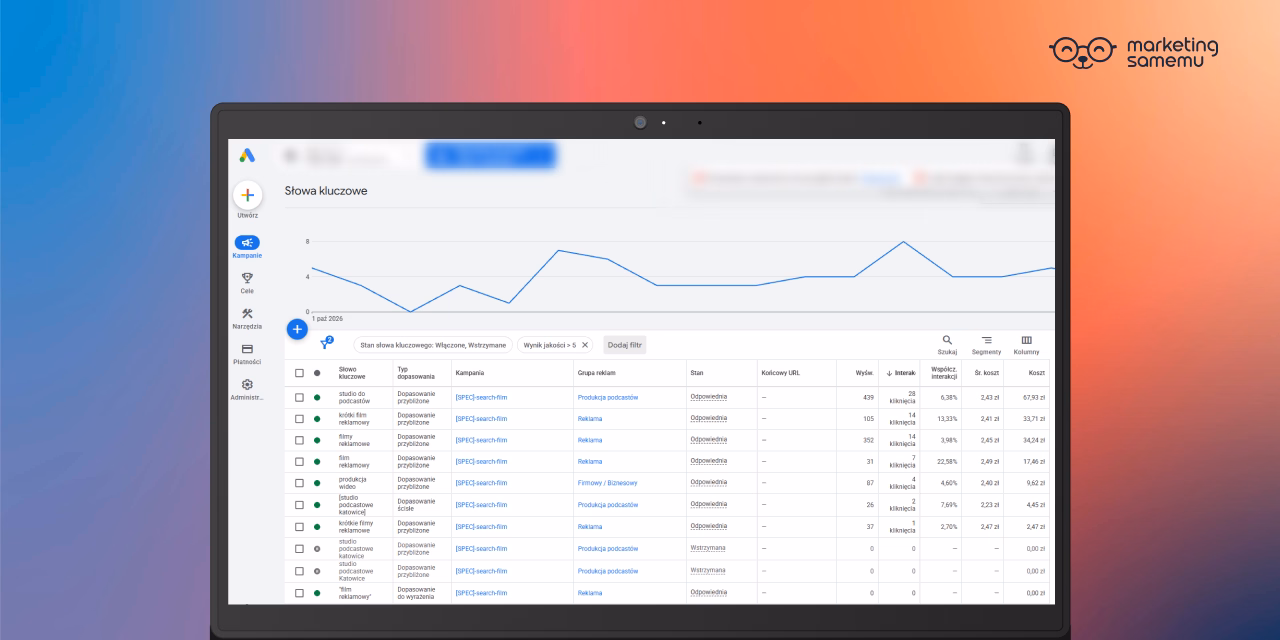
Task: Tick the produkcja wideo row checkbox
Action: 299,483
